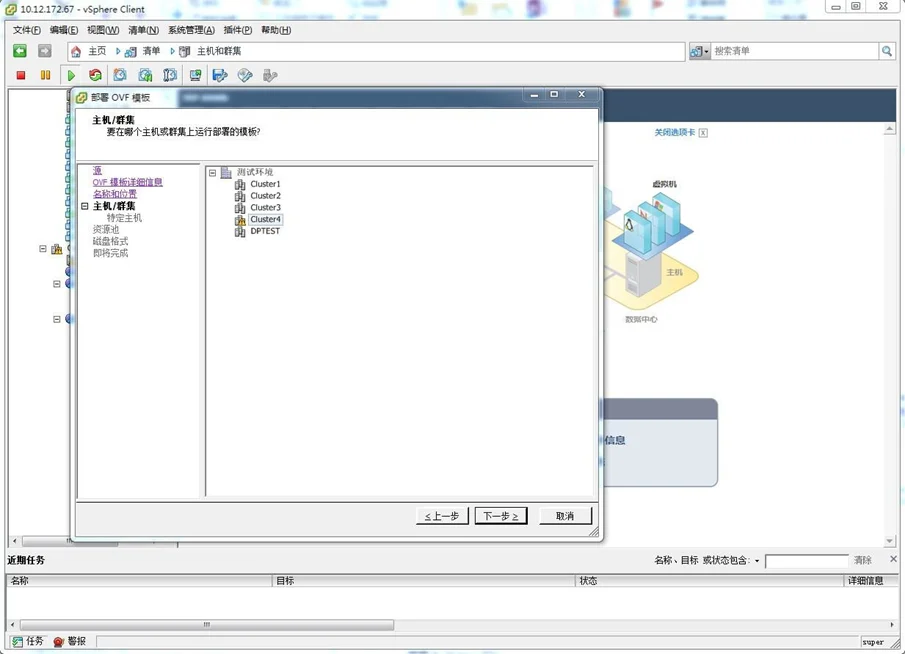Go to home via house icon
Image resolution: width=905 pixels, height=654 pixels.
pos(76,51)
